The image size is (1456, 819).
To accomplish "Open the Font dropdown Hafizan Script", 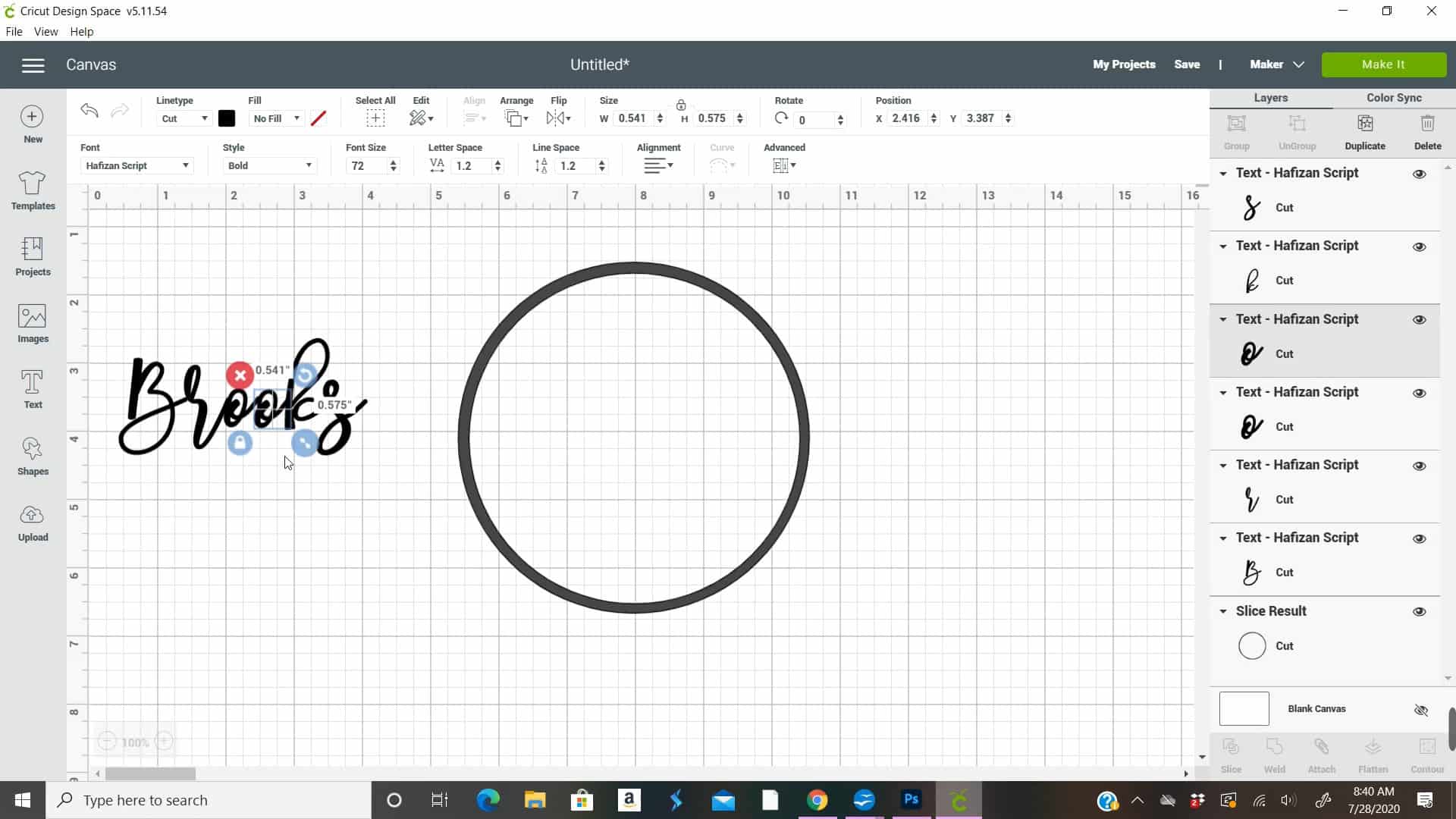I will click(136, 165).
